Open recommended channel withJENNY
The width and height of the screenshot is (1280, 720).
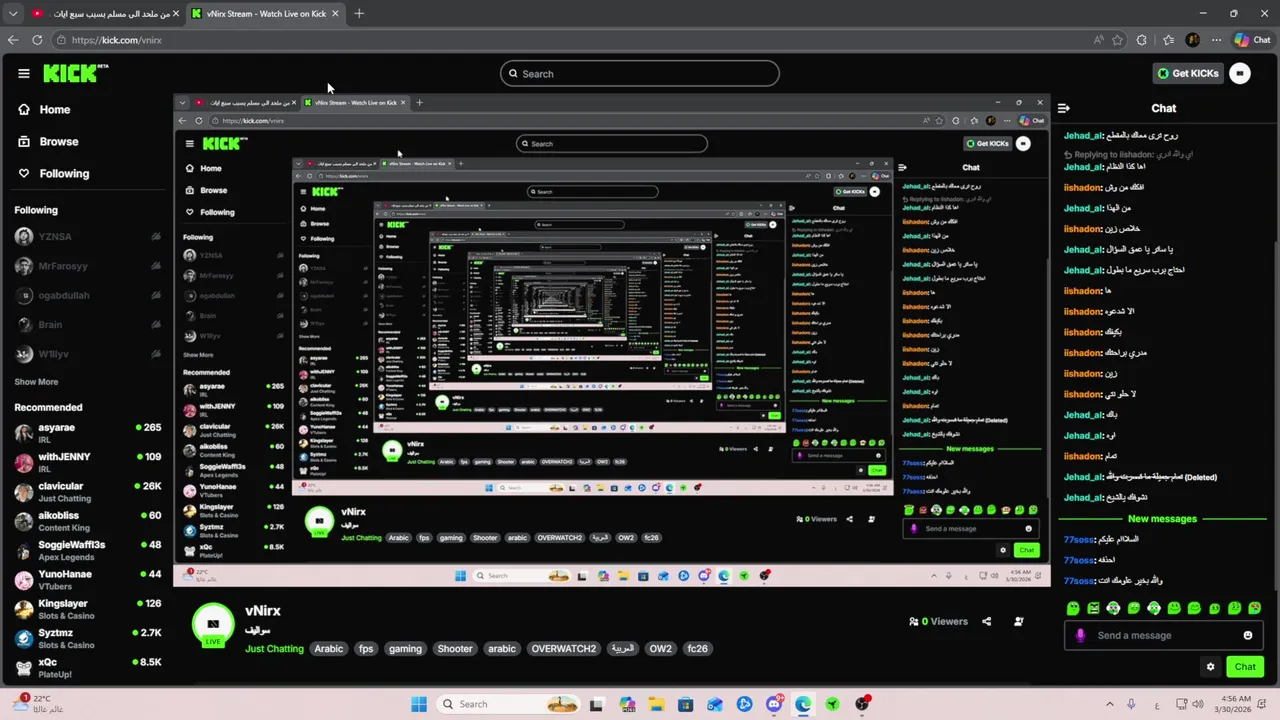point(88,462)
